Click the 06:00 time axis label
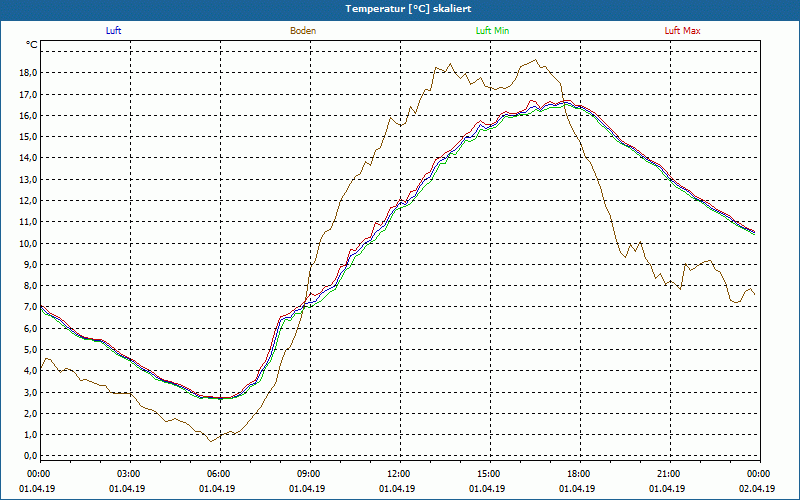 coord(217,474)
